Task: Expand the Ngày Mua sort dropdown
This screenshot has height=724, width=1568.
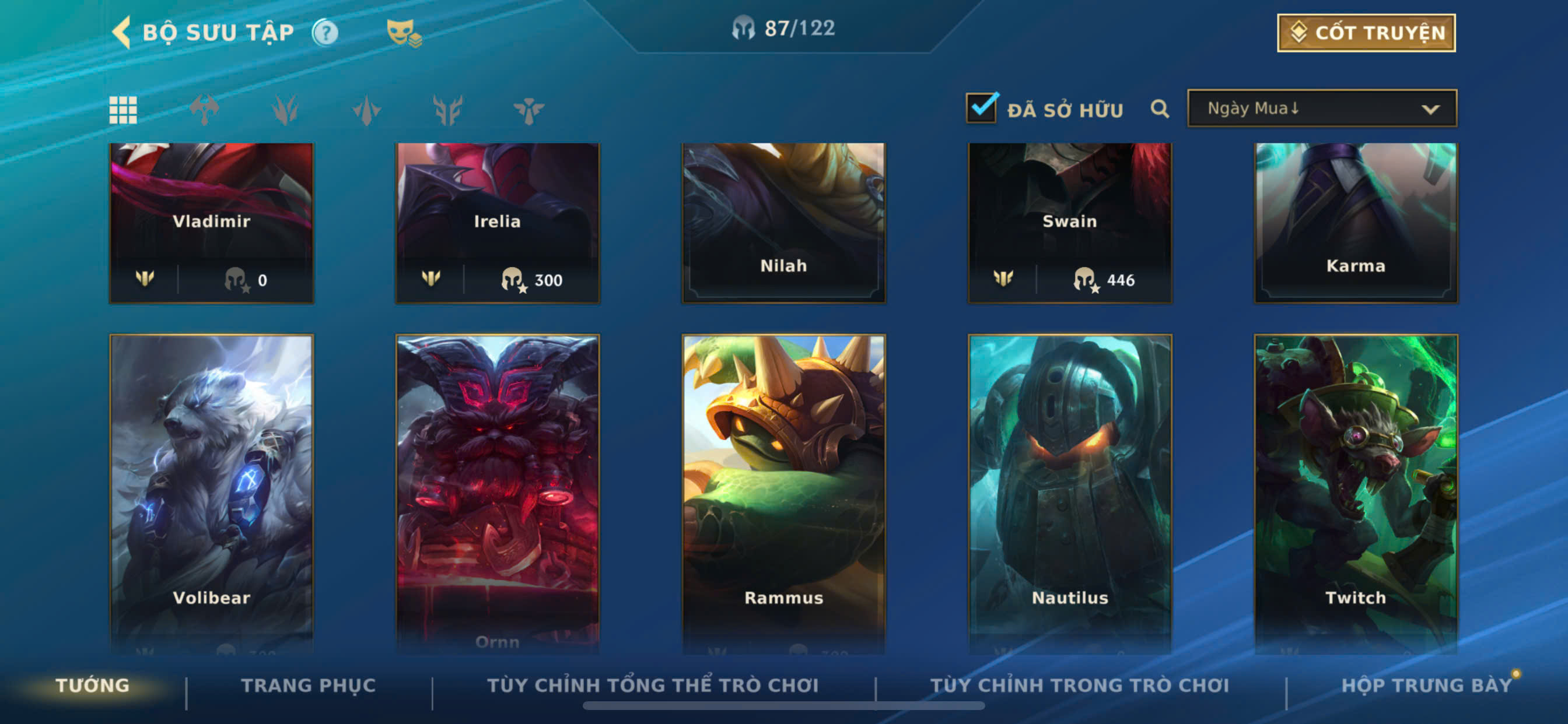Action: point(1322,108)
